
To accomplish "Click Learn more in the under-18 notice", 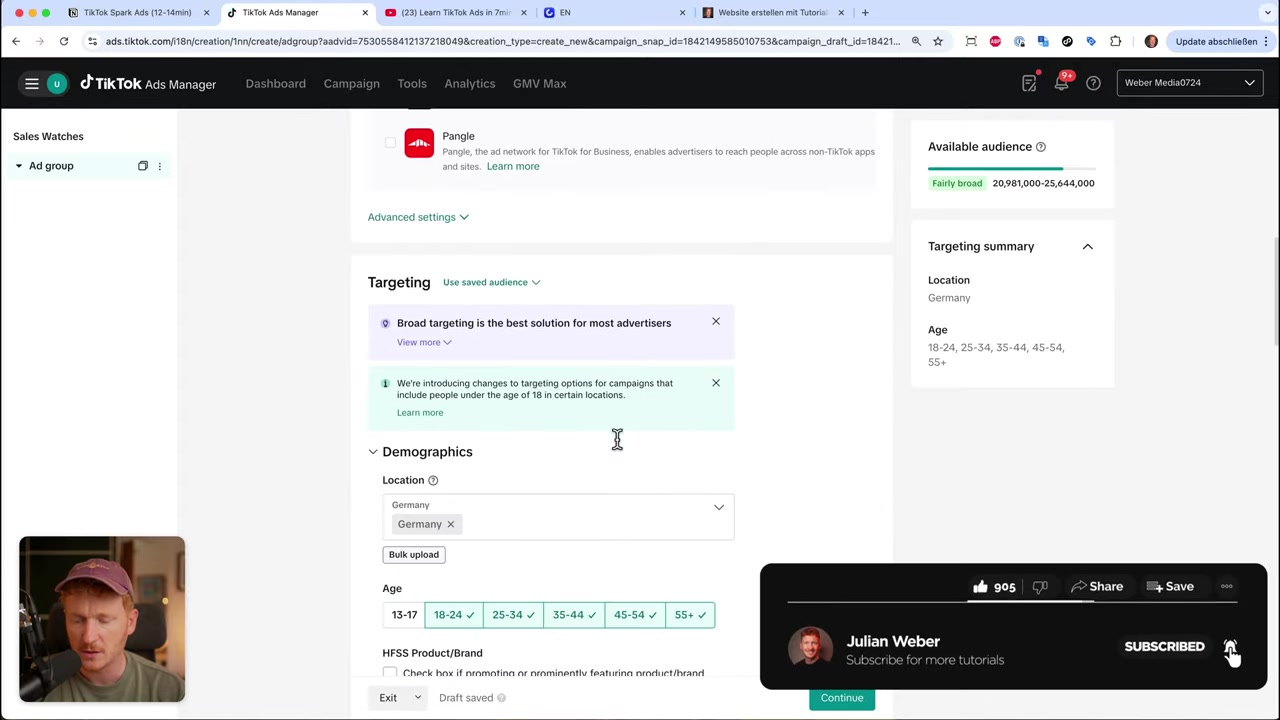I will 420,413.
